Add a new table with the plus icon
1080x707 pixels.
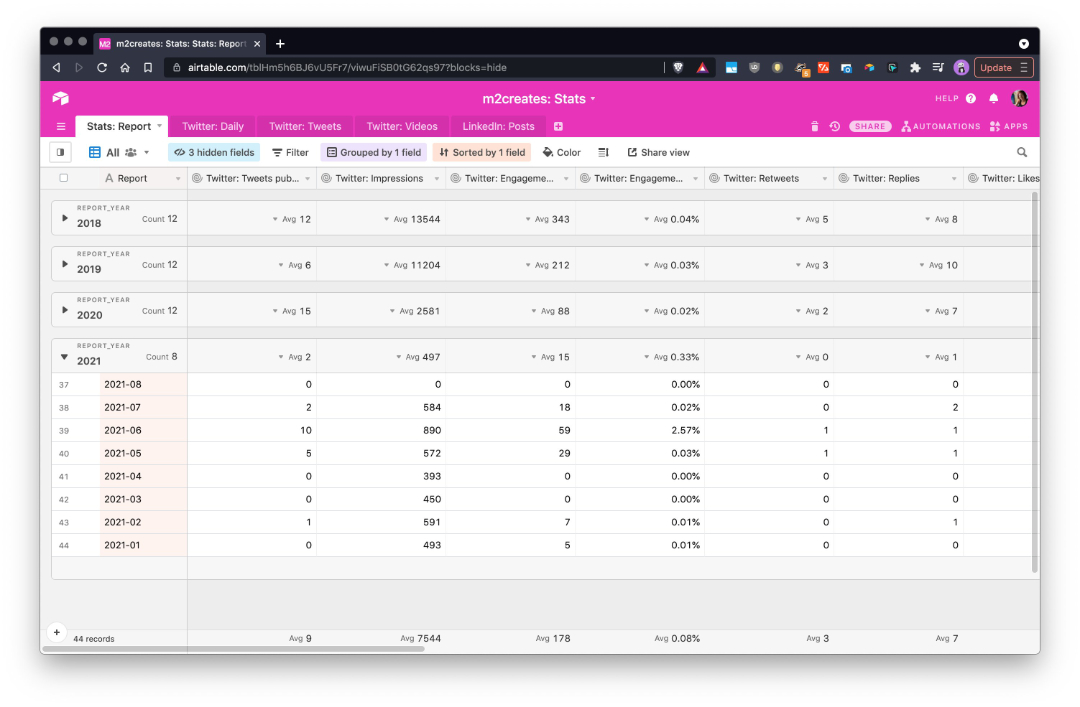559,127
